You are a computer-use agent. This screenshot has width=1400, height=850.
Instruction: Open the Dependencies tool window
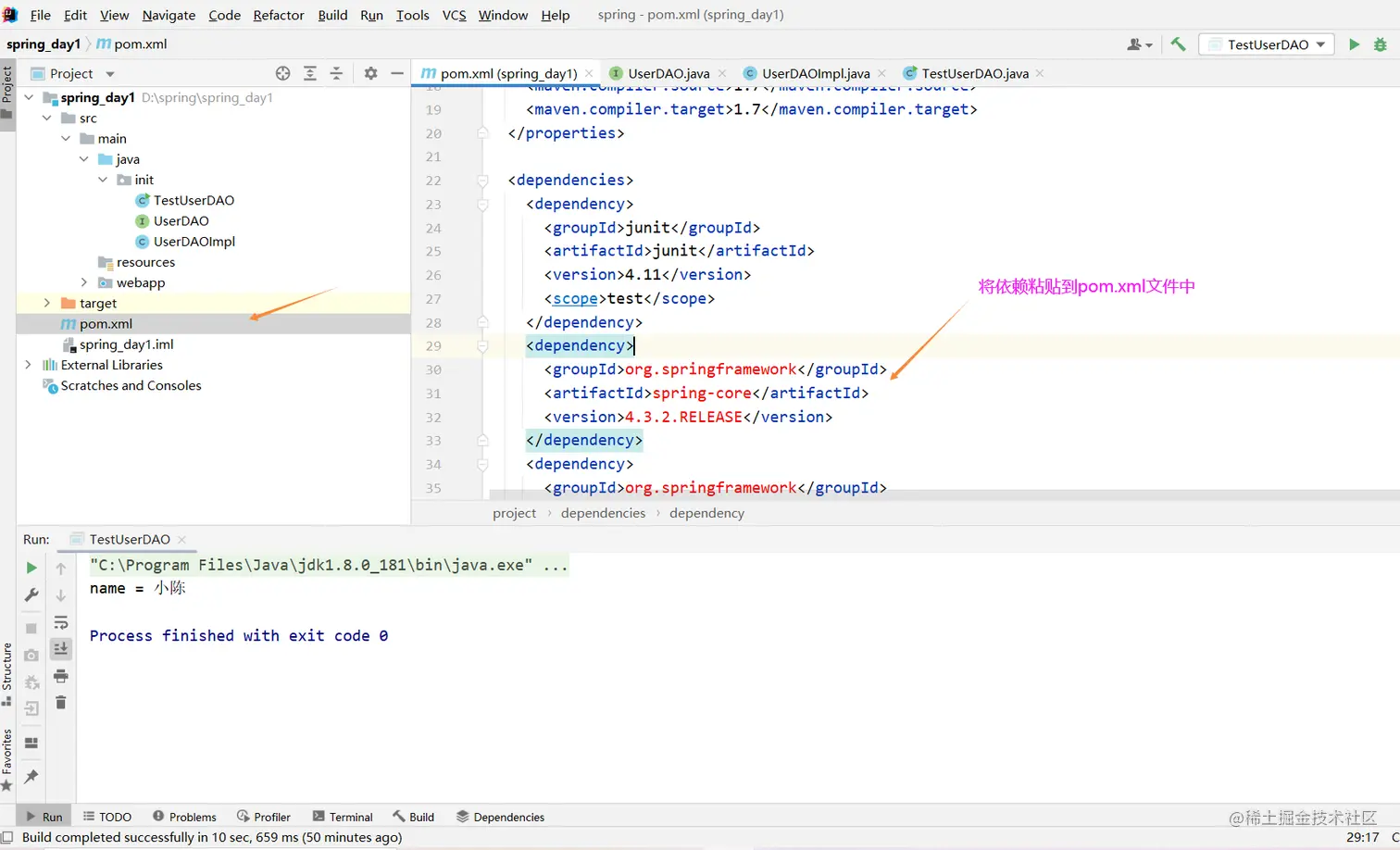(x=500, y=817)
